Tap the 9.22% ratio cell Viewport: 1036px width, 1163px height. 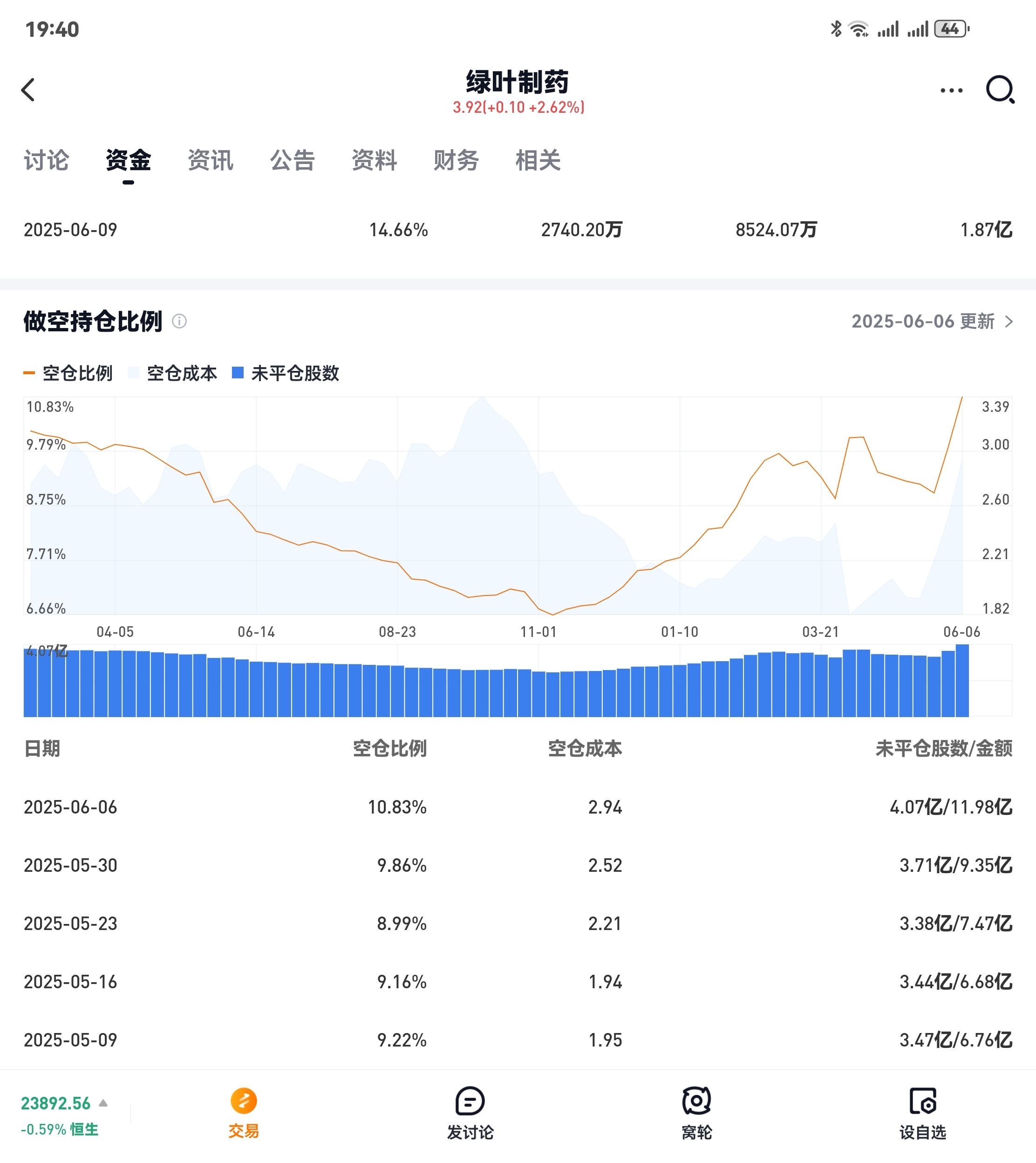(x=402, y=1040)
